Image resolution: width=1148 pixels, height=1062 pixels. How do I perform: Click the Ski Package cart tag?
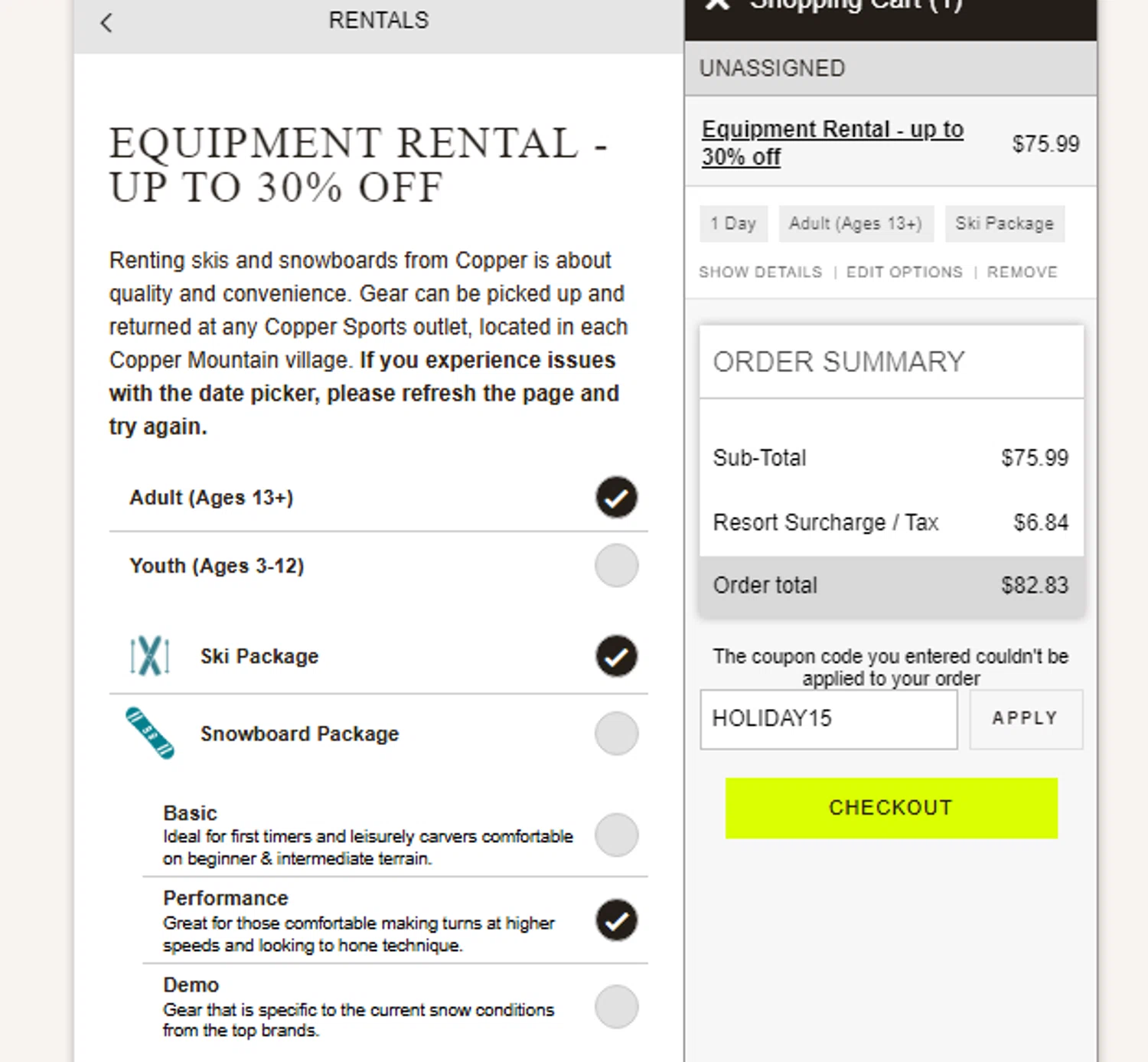pos(1004,224)
